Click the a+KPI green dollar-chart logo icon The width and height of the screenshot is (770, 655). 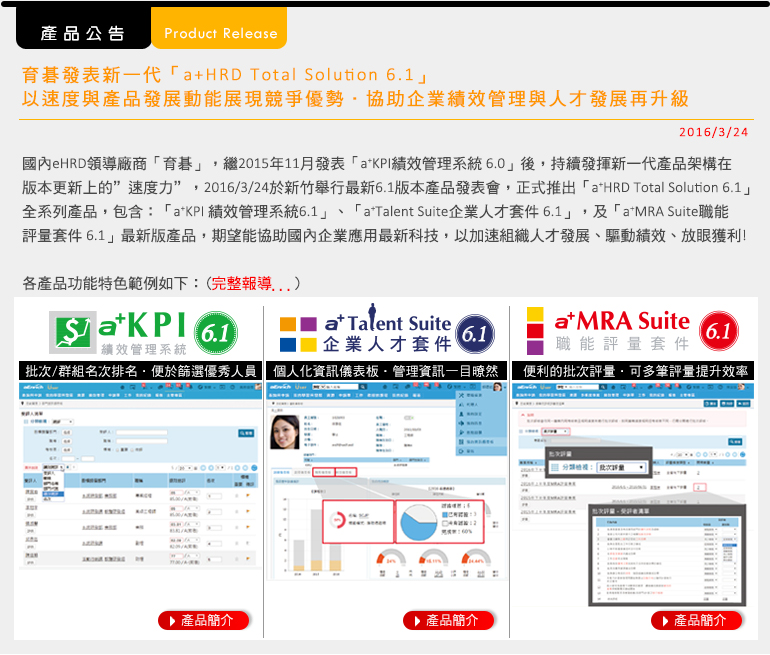pyautogui.click(x=72, y=332)
